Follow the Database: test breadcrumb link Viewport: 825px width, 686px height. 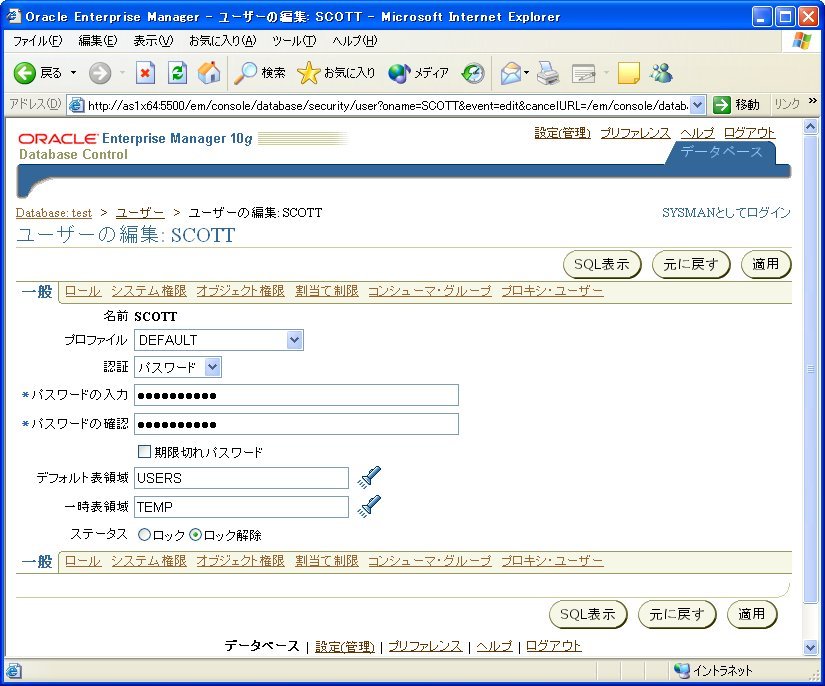(54, 213)
